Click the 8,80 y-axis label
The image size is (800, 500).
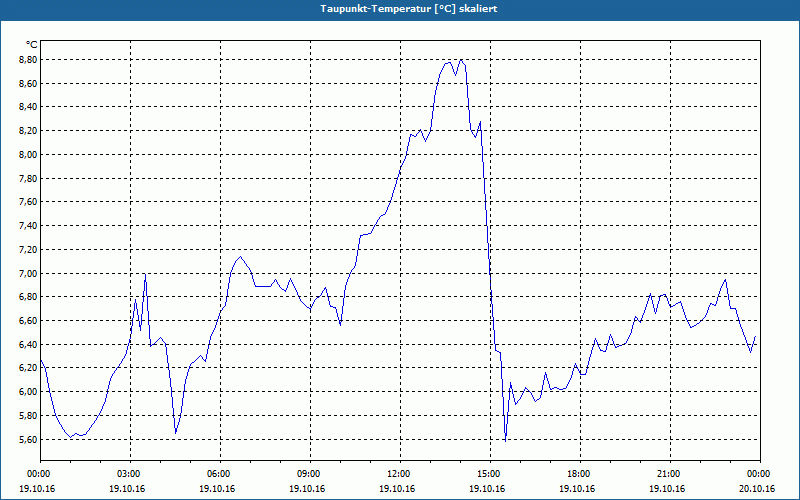(x=29, y=60)
